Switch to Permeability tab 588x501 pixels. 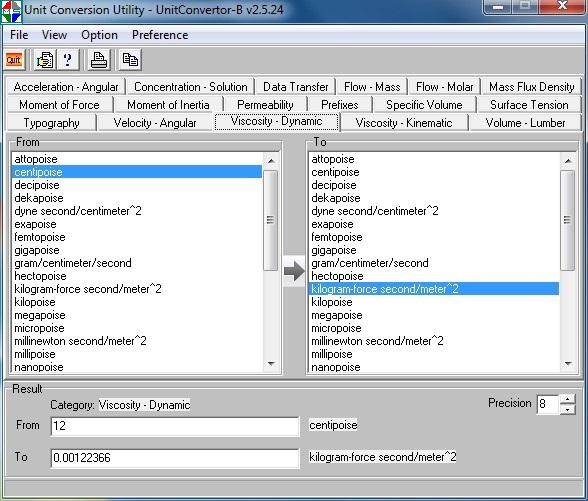[265, 105]
